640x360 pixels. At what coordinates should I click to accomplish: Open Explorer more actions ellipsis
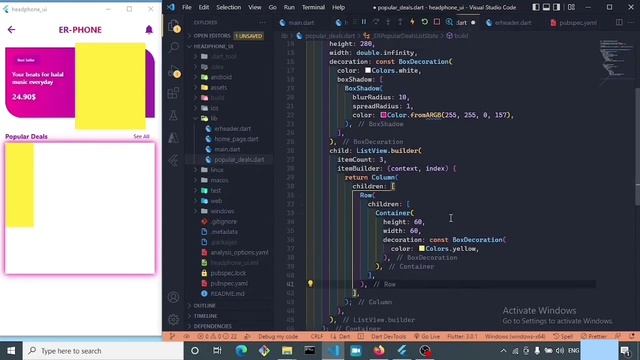262,22
